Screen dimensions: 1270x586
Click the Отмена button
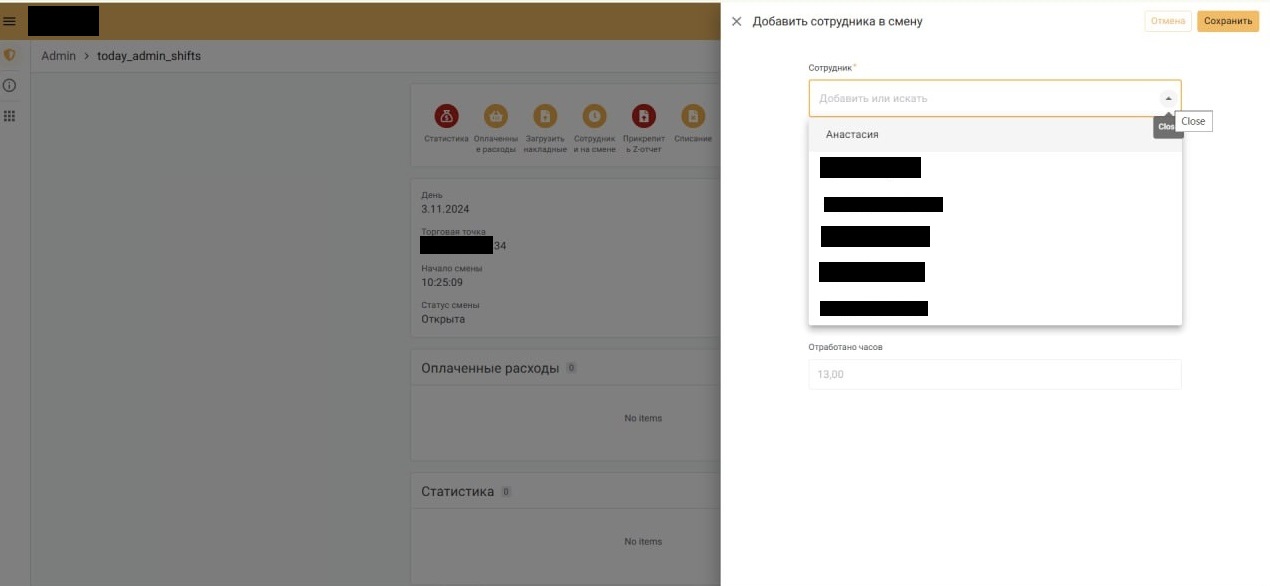(1168, 21)
